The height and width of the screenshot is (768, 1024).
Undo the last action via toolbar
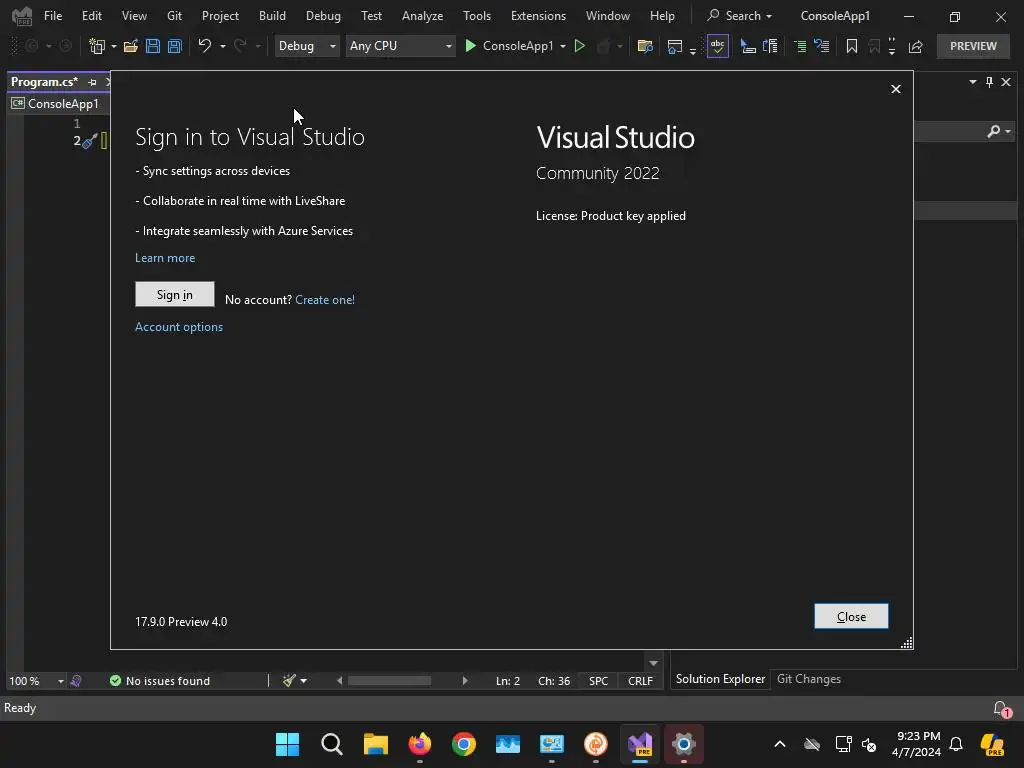[x=204, y=46]
